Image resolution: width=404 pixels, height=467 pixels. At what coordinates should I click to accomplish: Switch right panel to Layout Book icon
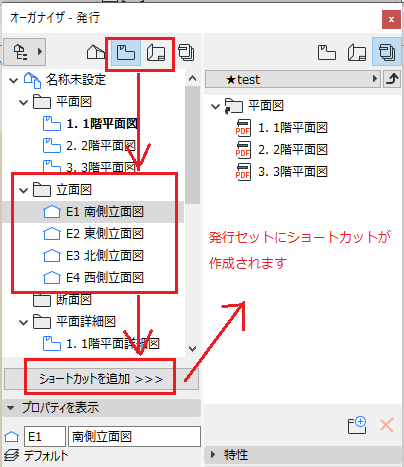357,52
